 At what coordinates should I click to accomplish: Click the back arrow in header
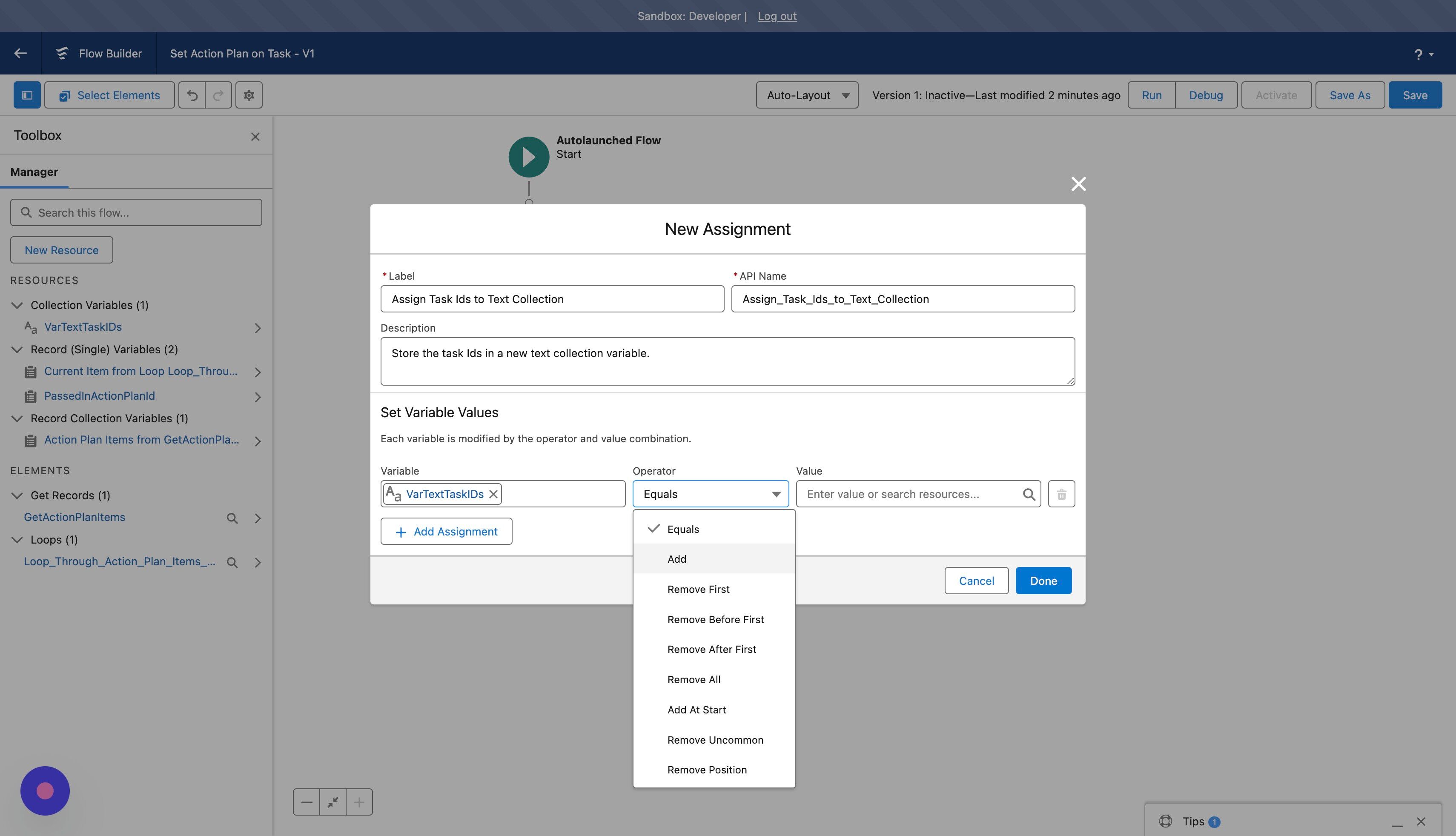[21, 53]
